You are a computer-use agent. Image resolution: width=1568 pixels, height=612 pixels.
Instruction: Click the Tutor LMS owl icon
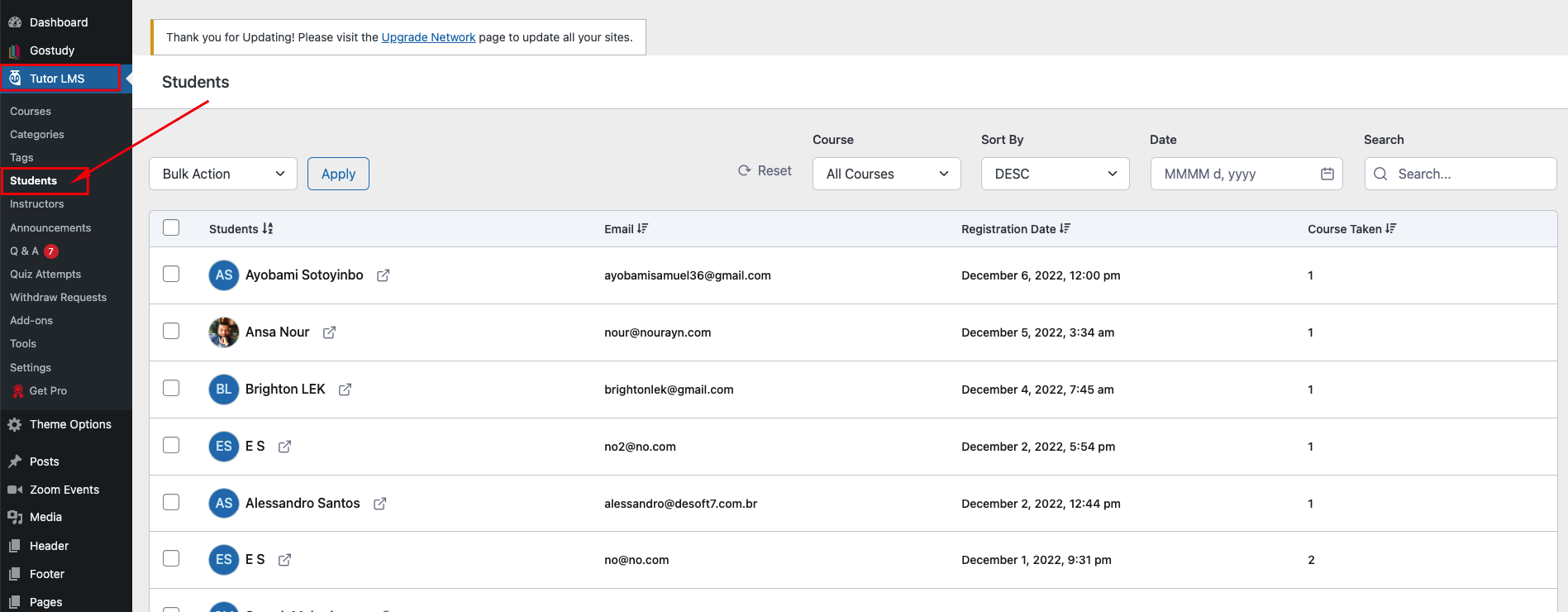(x=15, y=79)
